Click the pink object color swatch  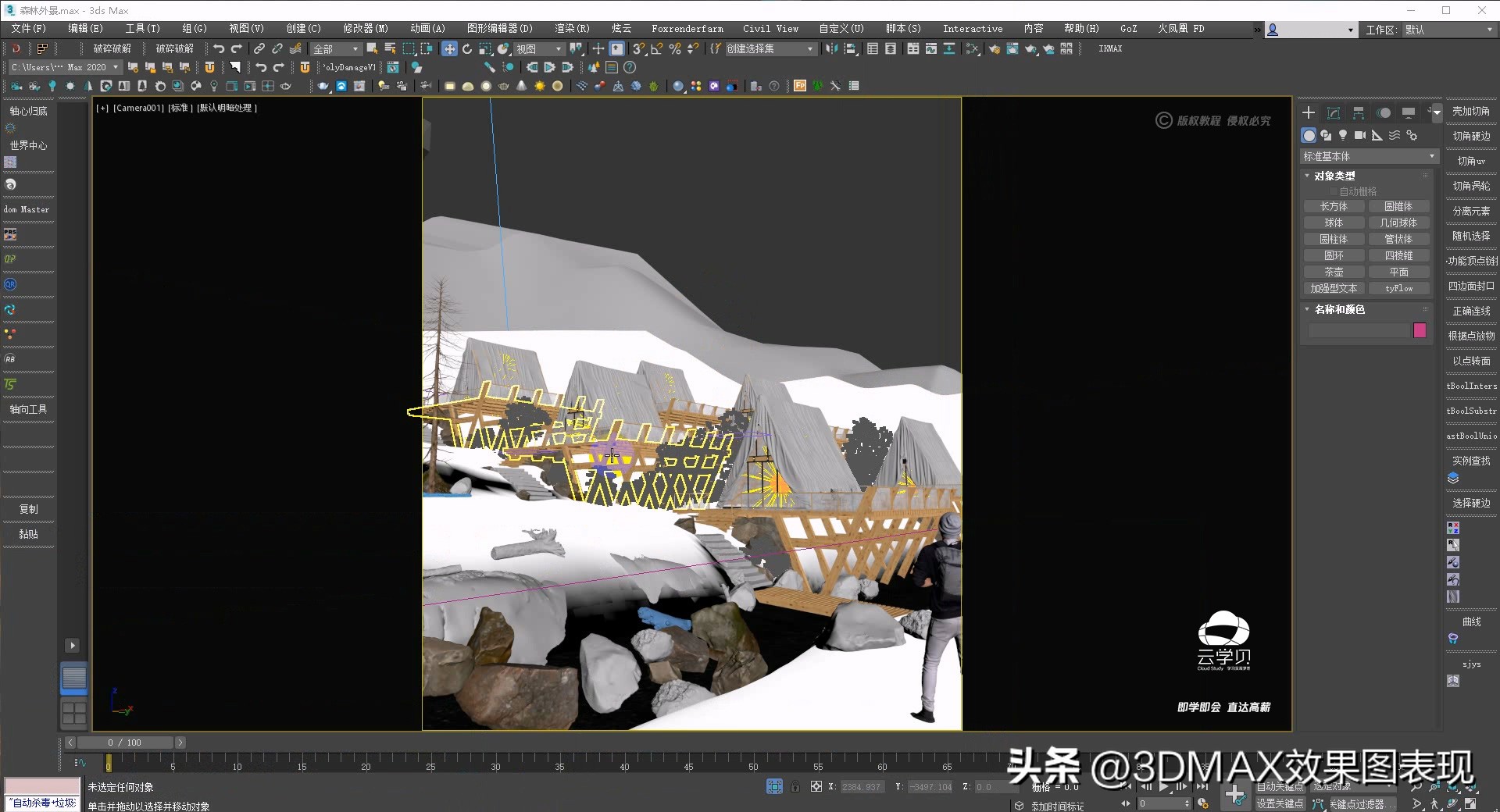1420,330
